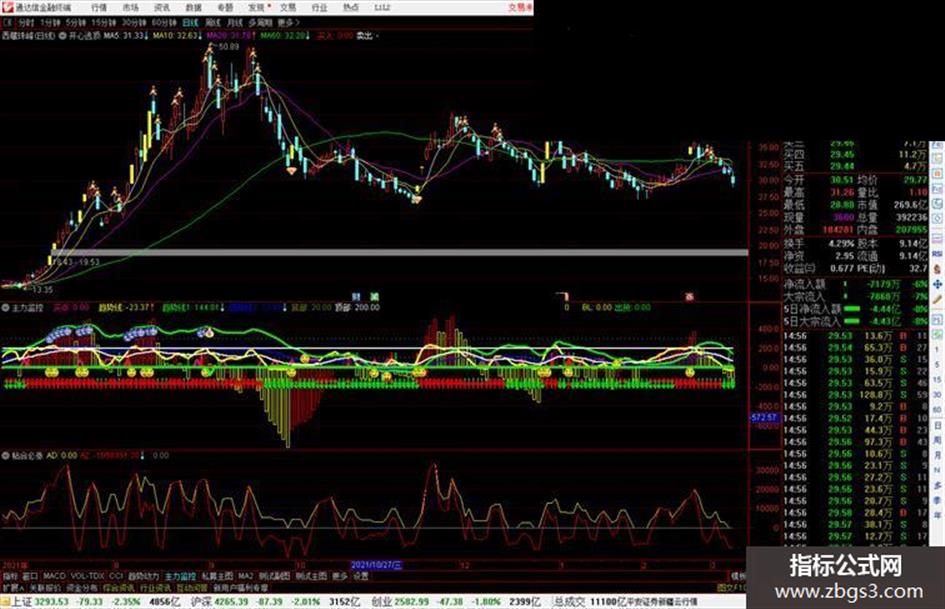Select the 日线 period tab
The height and width of the screenshot is (609, 945).
coord(190,23)
